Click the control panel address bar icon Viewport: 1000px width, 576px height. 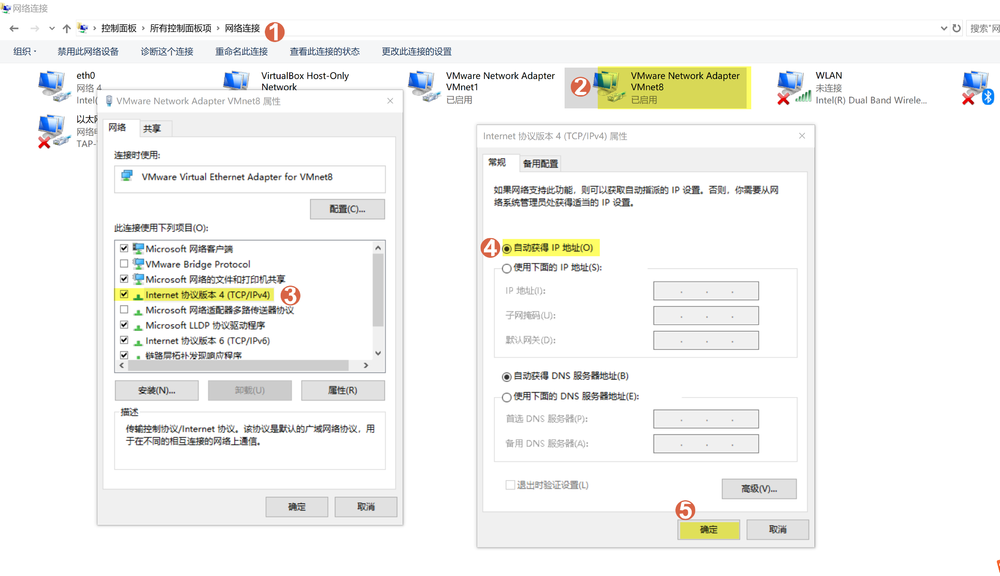[83, 28]
